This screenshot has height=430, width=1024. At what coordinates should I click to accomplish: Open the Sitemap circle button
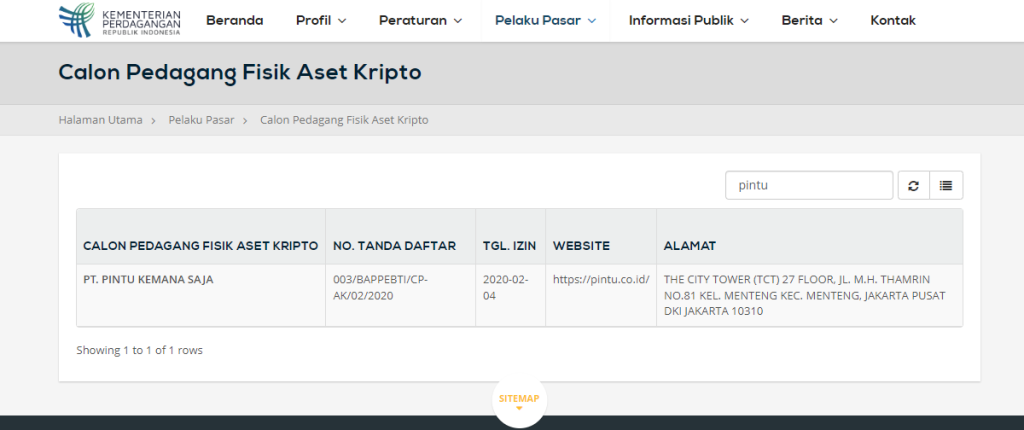coord(519,400)
